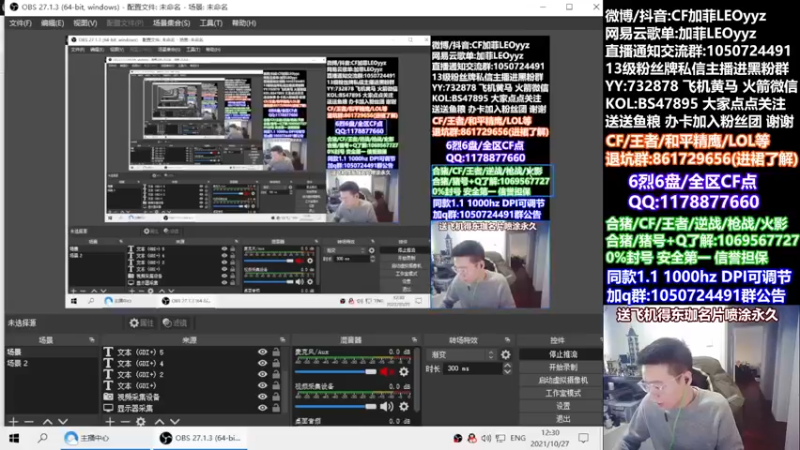The width and height of the screenshot is (800, 450).
Task: Click the OBS tray icon in the system tray
Action: [x=458, y=438]
